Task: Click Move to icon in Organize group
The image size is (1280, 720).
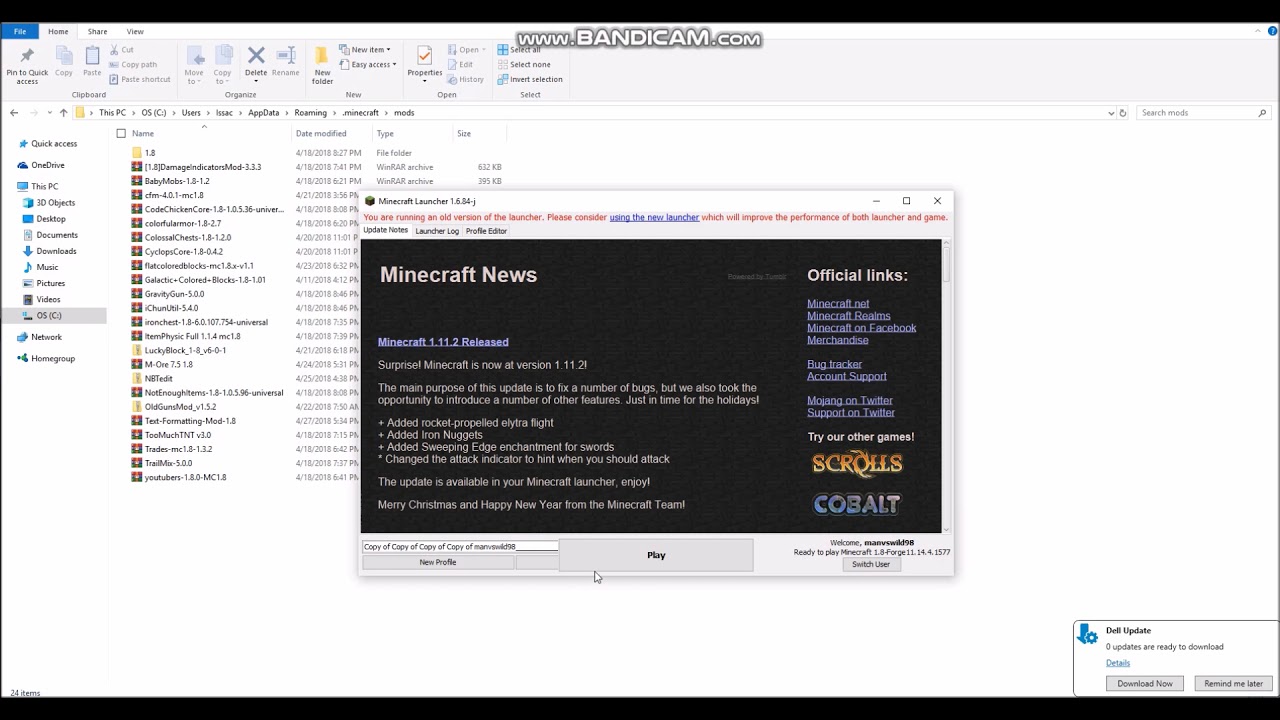Action: tap(194, 56)
